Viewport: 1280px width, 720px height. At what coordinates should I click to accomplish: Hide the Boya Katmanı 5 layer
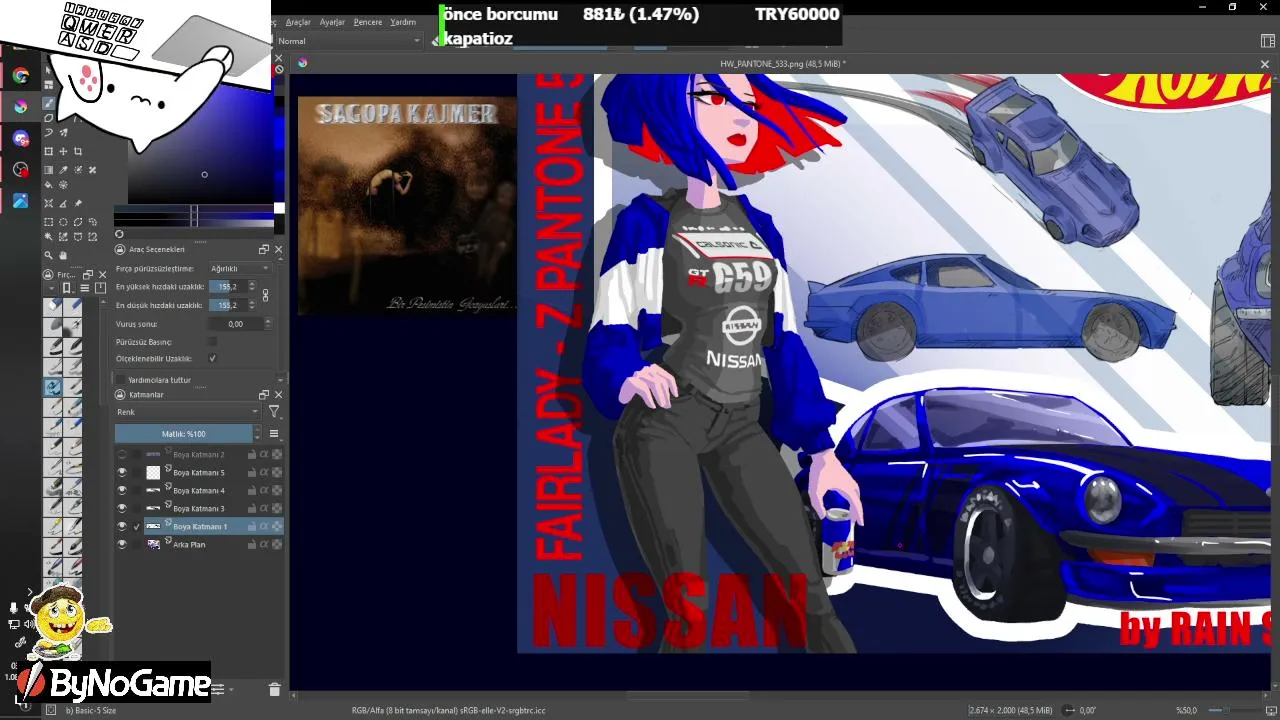click(x=122, y=472)
